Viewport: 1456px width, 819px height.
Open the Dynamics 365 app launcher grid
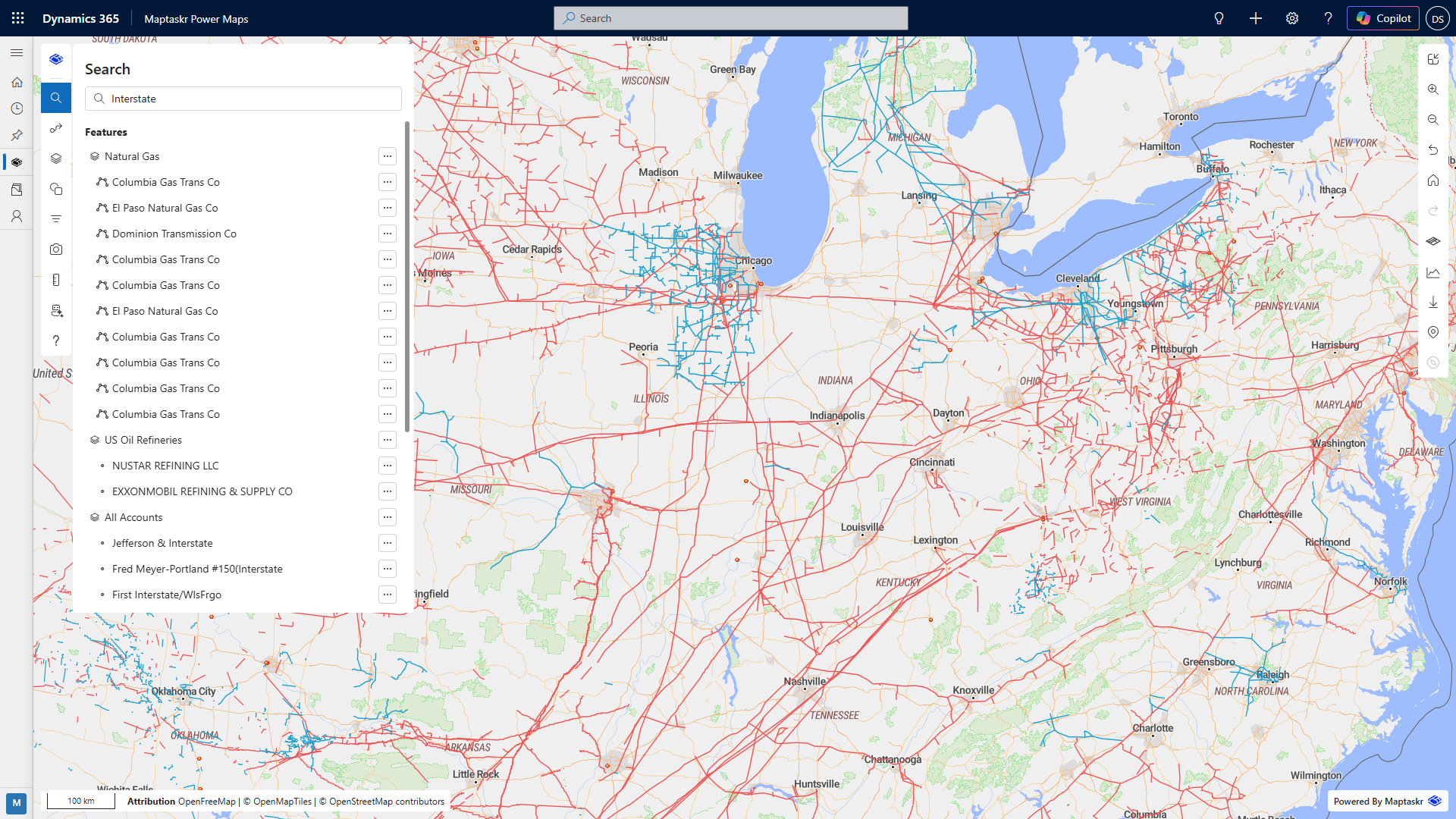18,18
